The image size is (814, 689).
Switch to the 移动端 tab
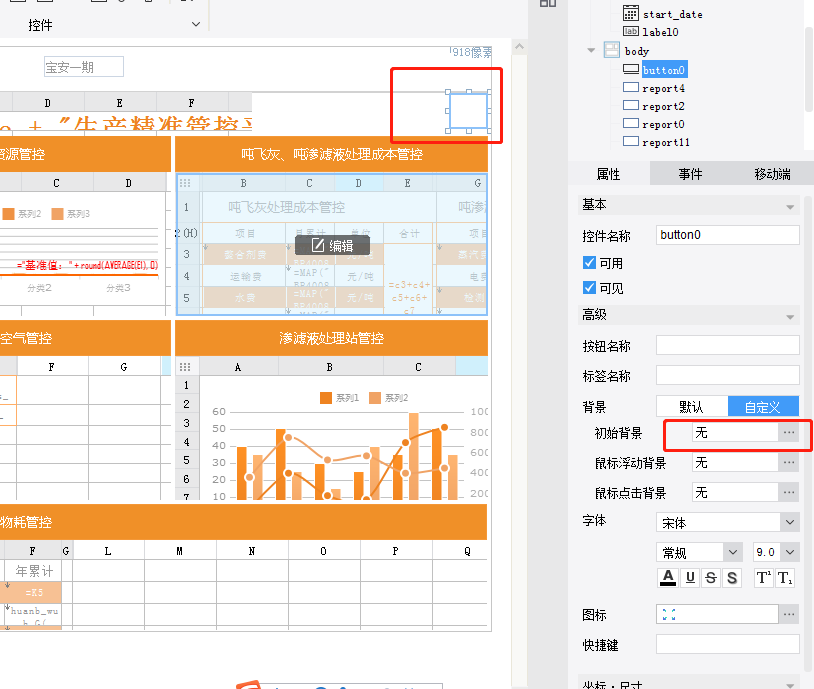pos(772,174)
